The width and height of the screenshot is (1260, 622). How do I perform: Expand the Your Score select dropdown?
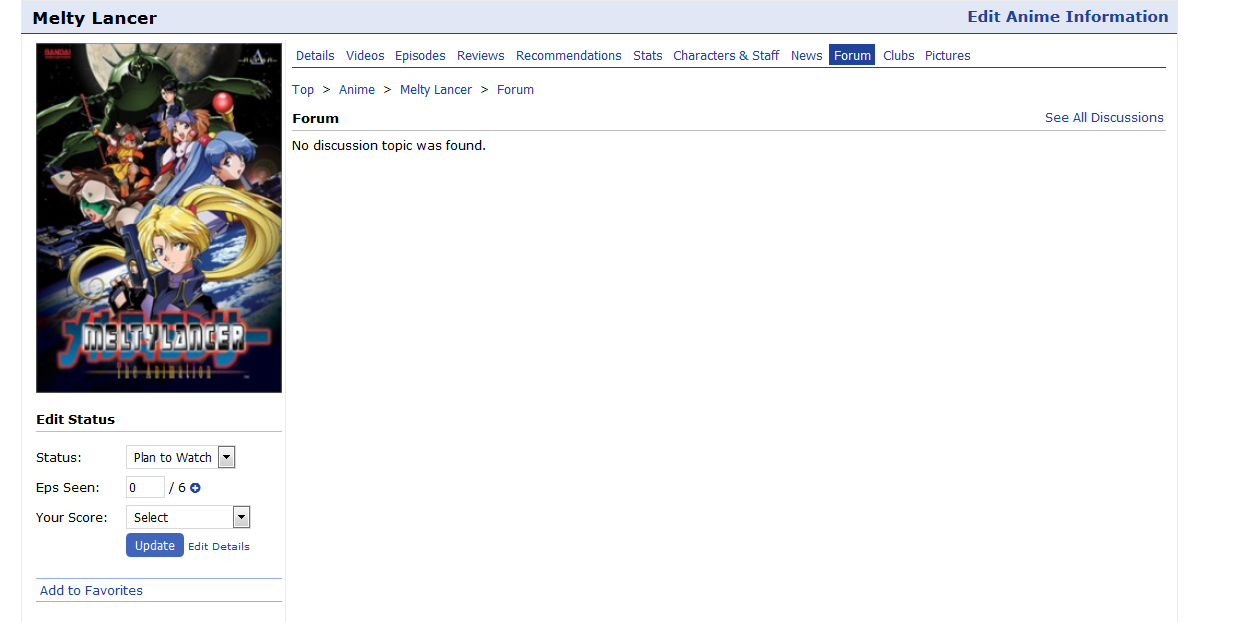pyautogui.click(x=188, y=517)
